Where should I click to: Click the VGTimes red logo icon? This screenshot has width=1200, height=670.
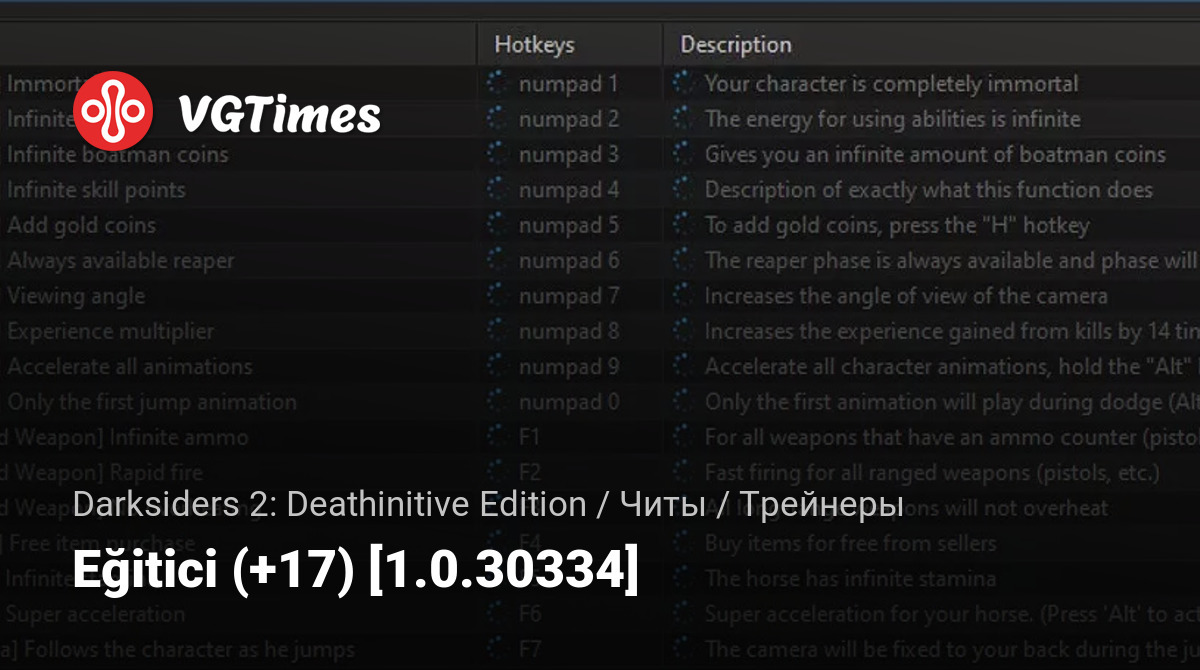[113, 112]
